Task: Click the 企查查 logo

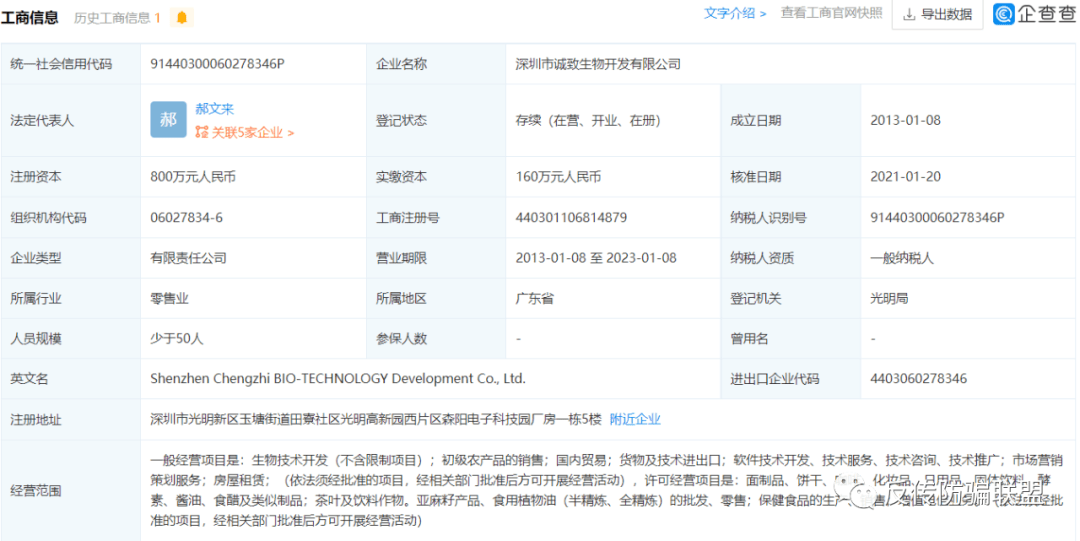Action: coord(1034,14)
